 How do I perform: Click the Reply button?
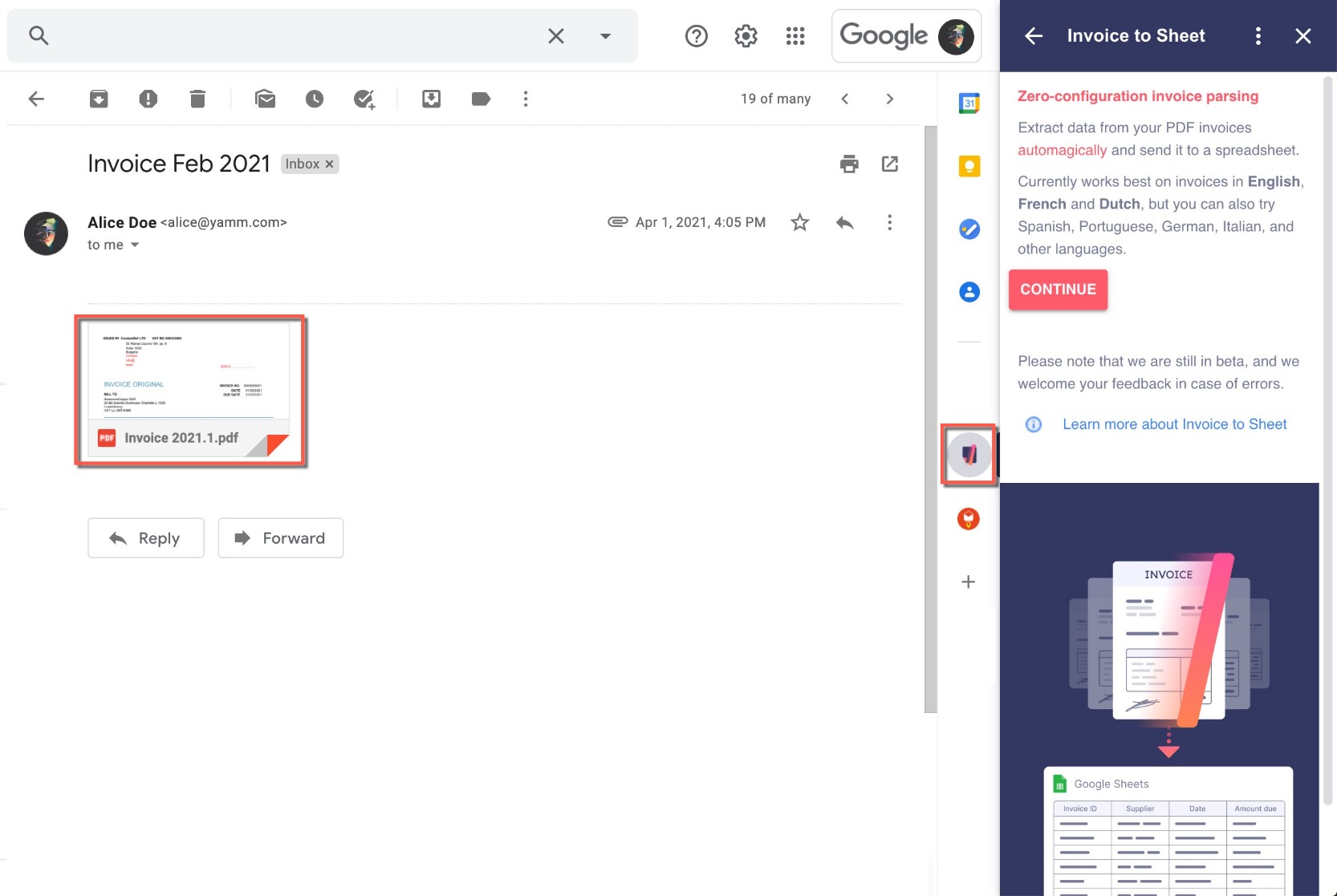point(146,538)
